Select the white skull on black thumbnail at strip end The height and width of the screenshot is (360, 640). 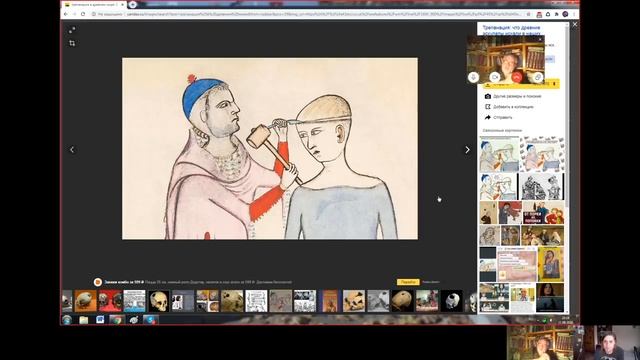tap(452, 301)
